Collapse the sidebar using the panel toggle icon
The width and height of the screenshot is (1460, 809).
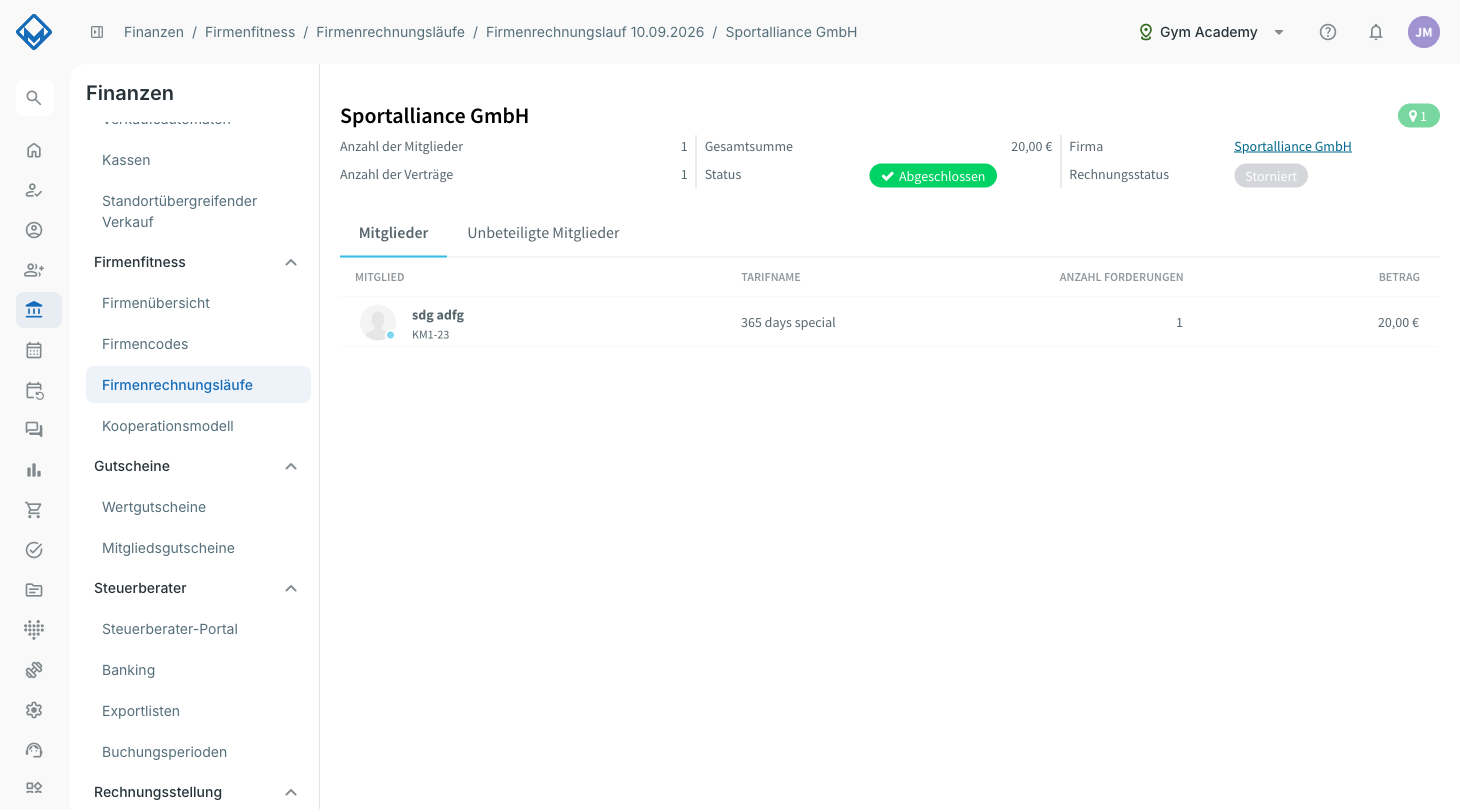pos(97,32)
